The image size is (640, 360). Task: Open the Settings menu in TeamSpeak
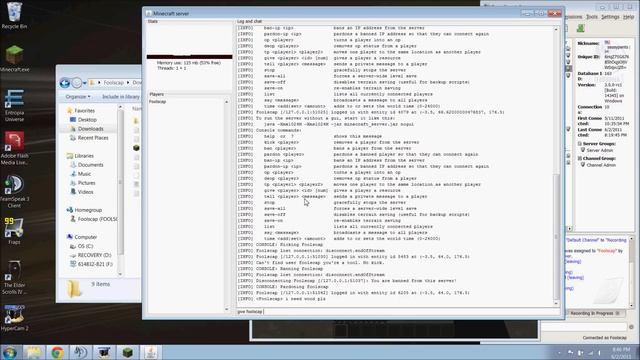(x=610, y=17)
